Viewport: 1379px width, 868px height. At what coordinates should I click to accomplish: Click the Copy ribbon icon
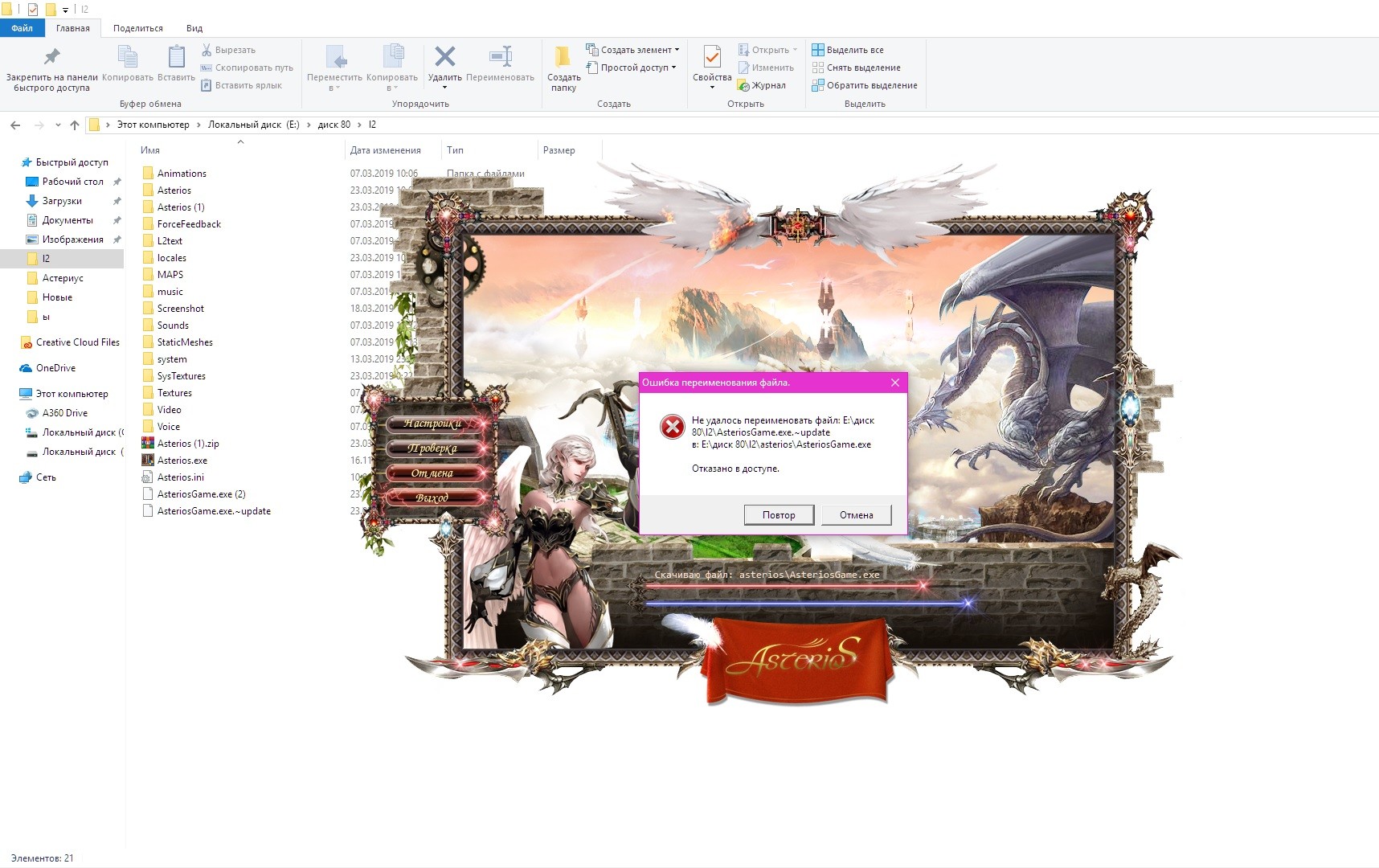128,57
